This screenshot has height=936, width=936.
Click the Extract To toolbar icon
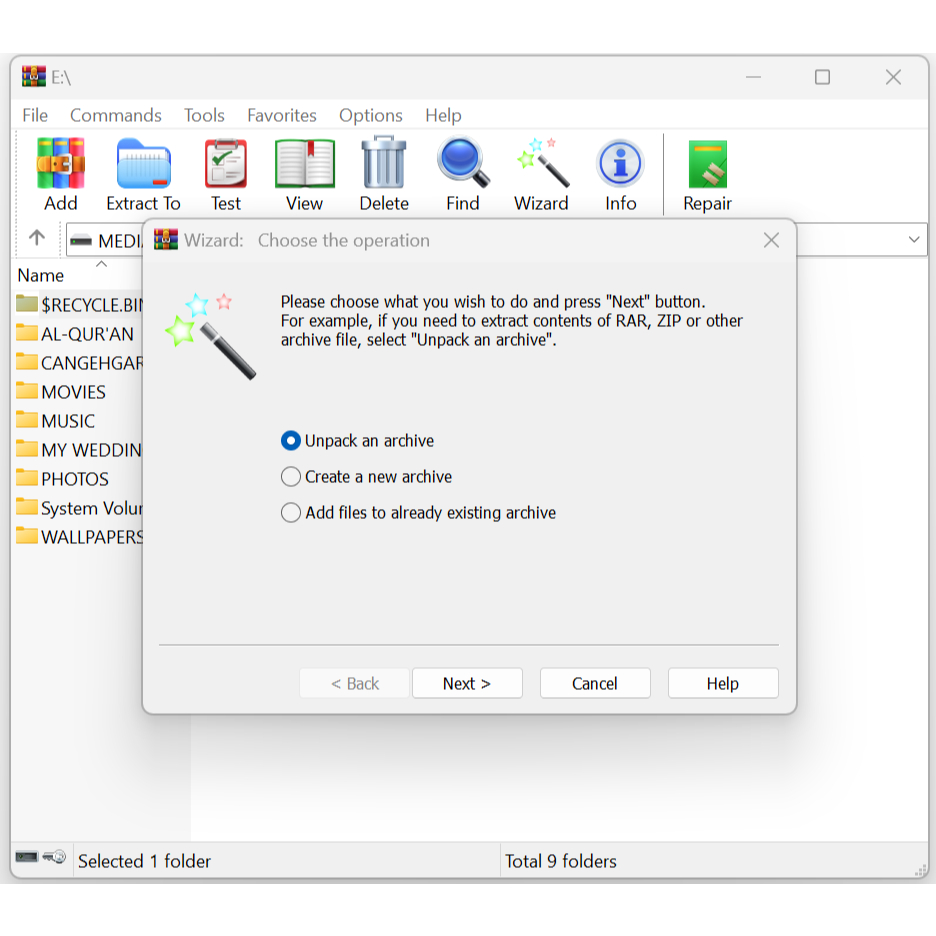143,164
